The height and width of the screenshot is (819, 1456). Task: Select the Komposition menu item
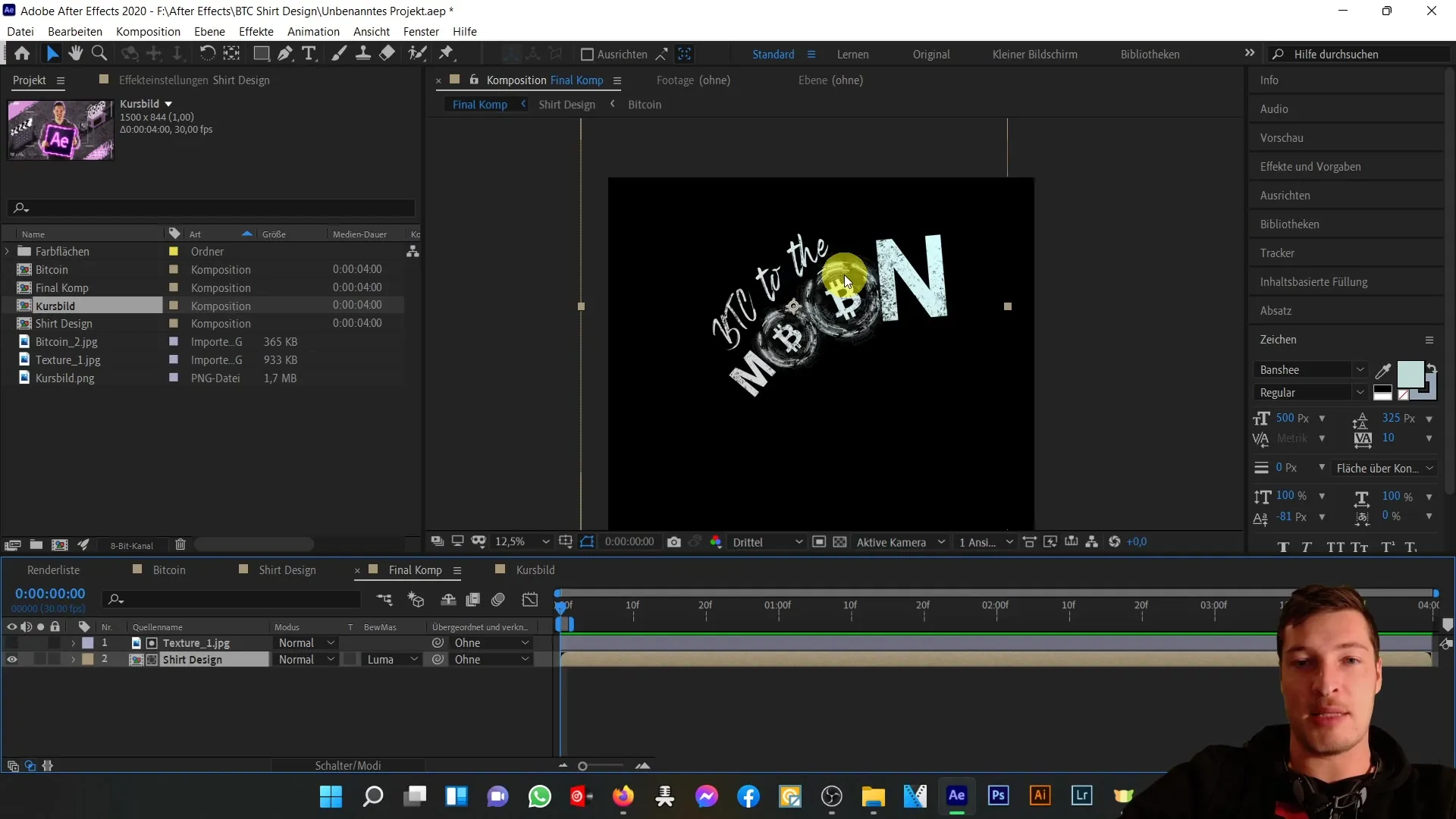point(148,31)
